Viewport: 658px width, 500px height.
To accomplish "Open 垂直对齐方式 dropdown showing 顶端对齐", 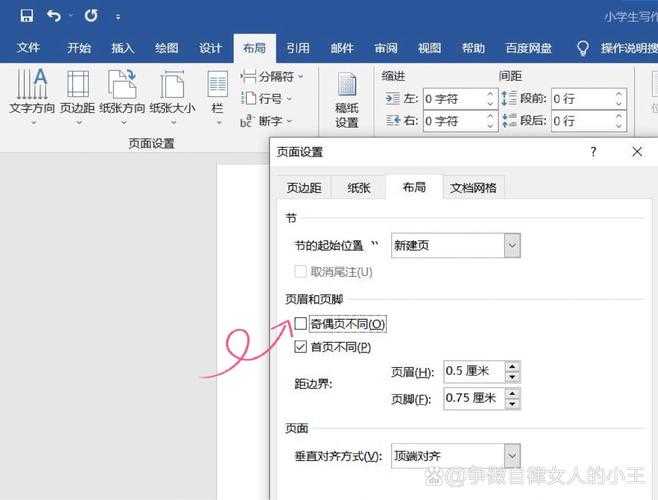I will 456,456.
